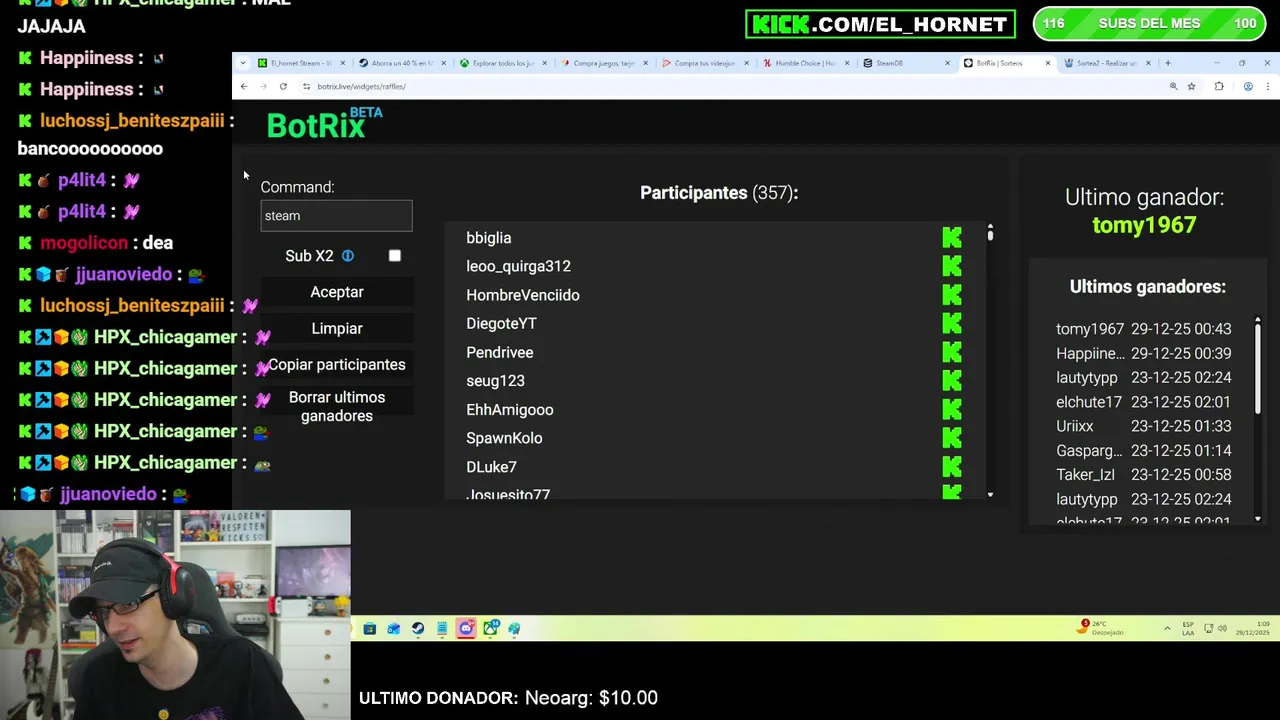The image size is (1280, 720).
Task: Select participant HombreVenciido
Action: (x=522, y=295)
